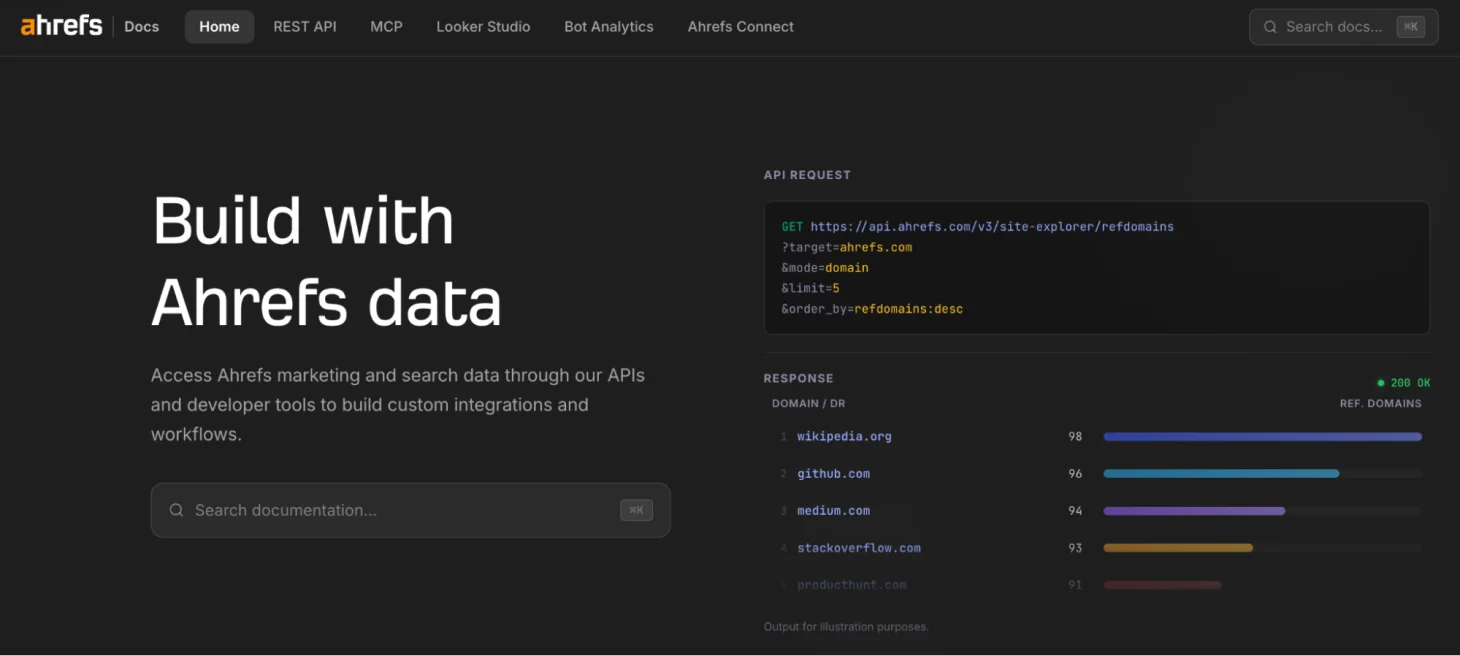
Task: Click the GET request URL line
Action: (x=977, y=227)
